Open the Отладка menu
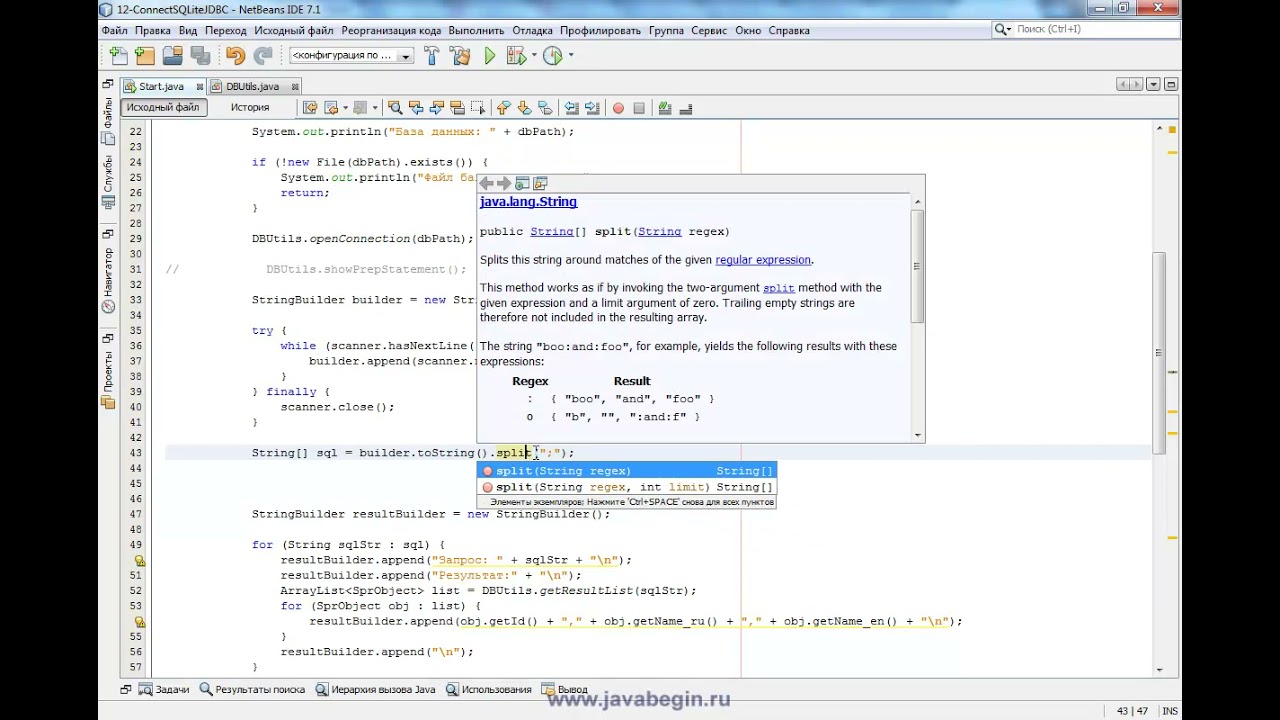Image resolution: width=1280 pixels, height=720 pixels. (x=532, y=30)
